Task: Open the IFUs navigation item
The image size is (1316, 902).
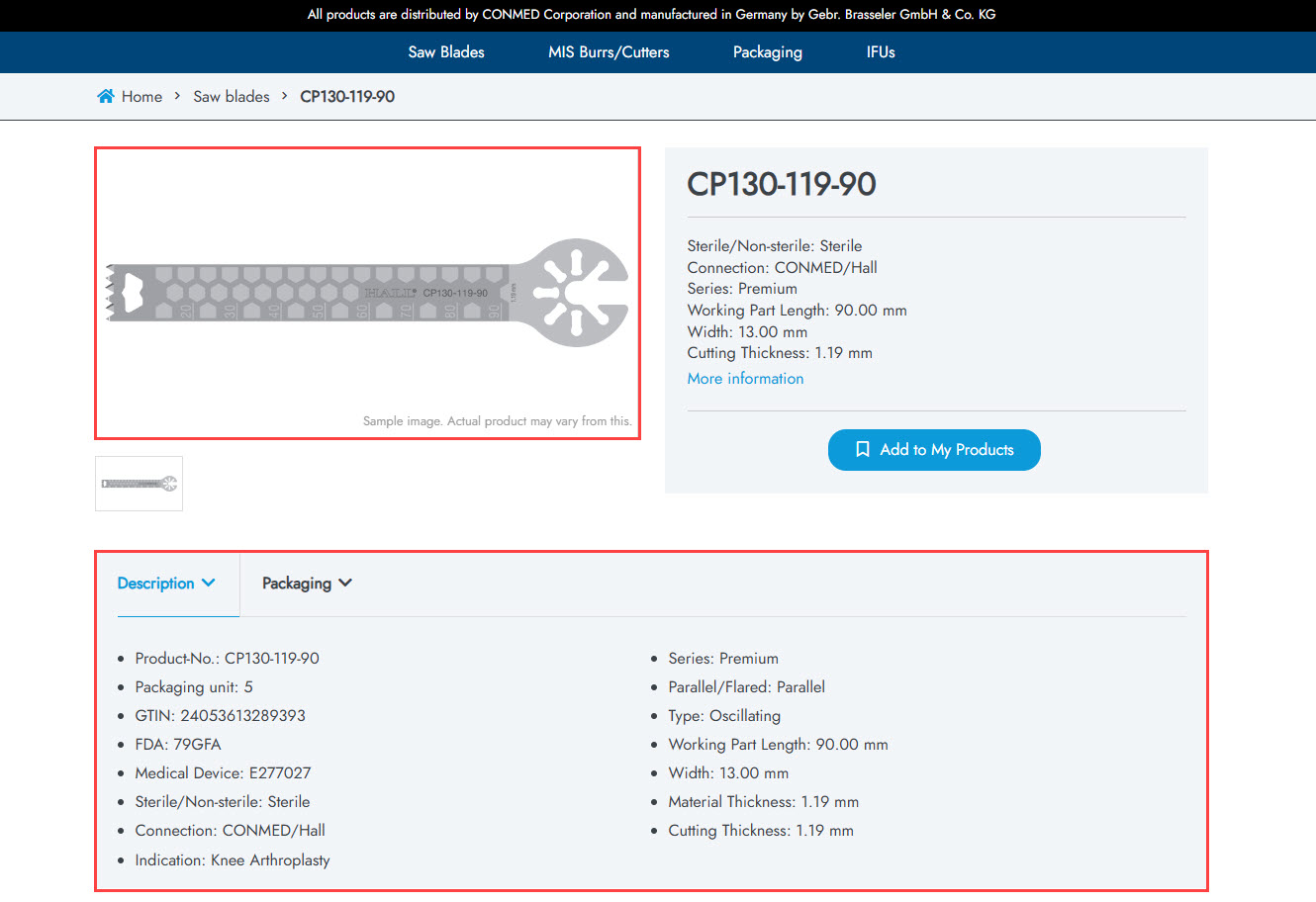Action: (x=881, y=52)
